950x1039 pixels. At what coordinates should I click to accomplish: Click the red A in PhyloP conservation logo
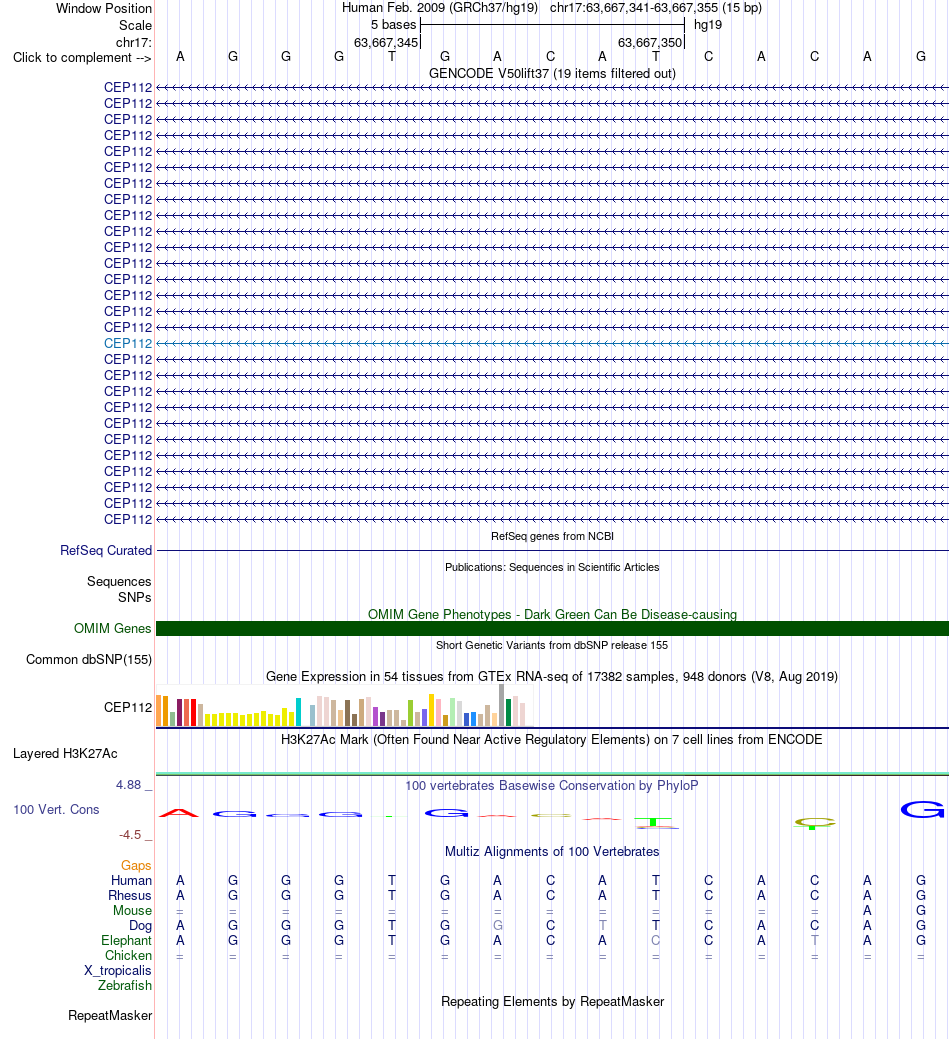(180, 813)
